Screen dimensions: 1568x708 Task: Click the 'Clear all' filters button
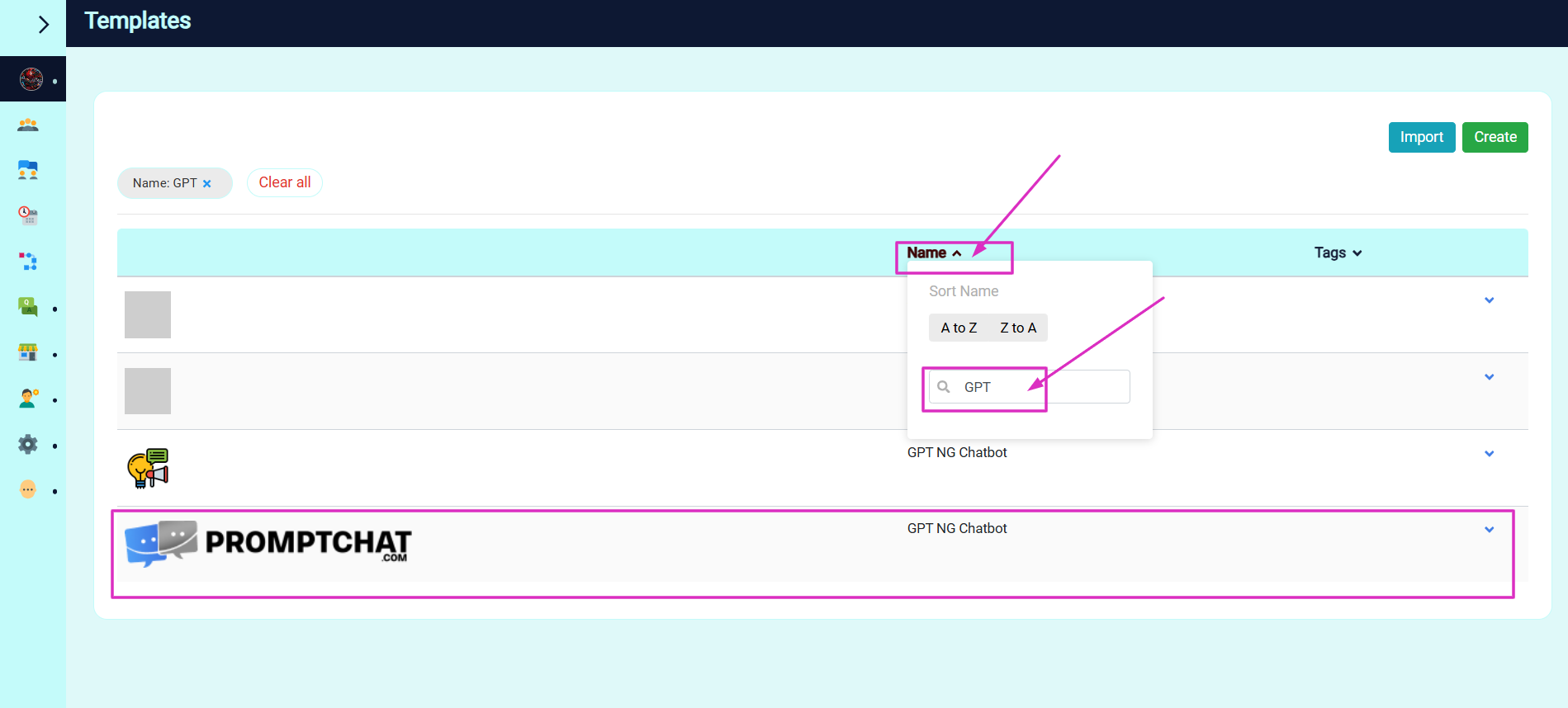pyautogui.click(x=285, y=182)
